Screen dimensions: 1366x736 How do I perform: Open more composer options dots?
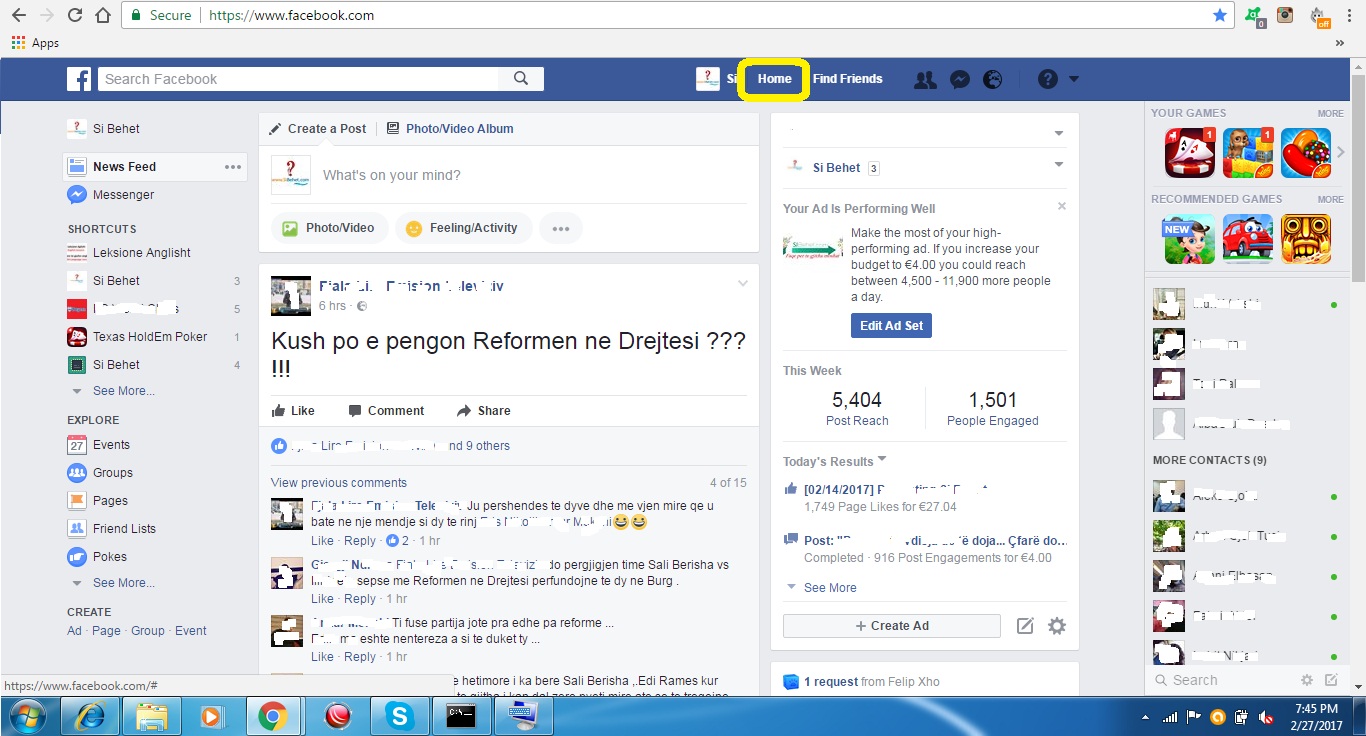click(x=561, y=228)
